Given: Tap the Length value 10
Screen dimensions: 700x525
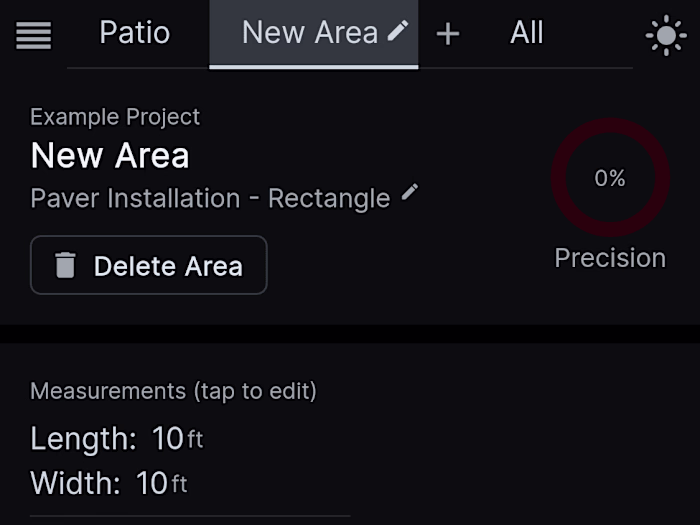Looking at the screenshot, I should tap(167, 438).
